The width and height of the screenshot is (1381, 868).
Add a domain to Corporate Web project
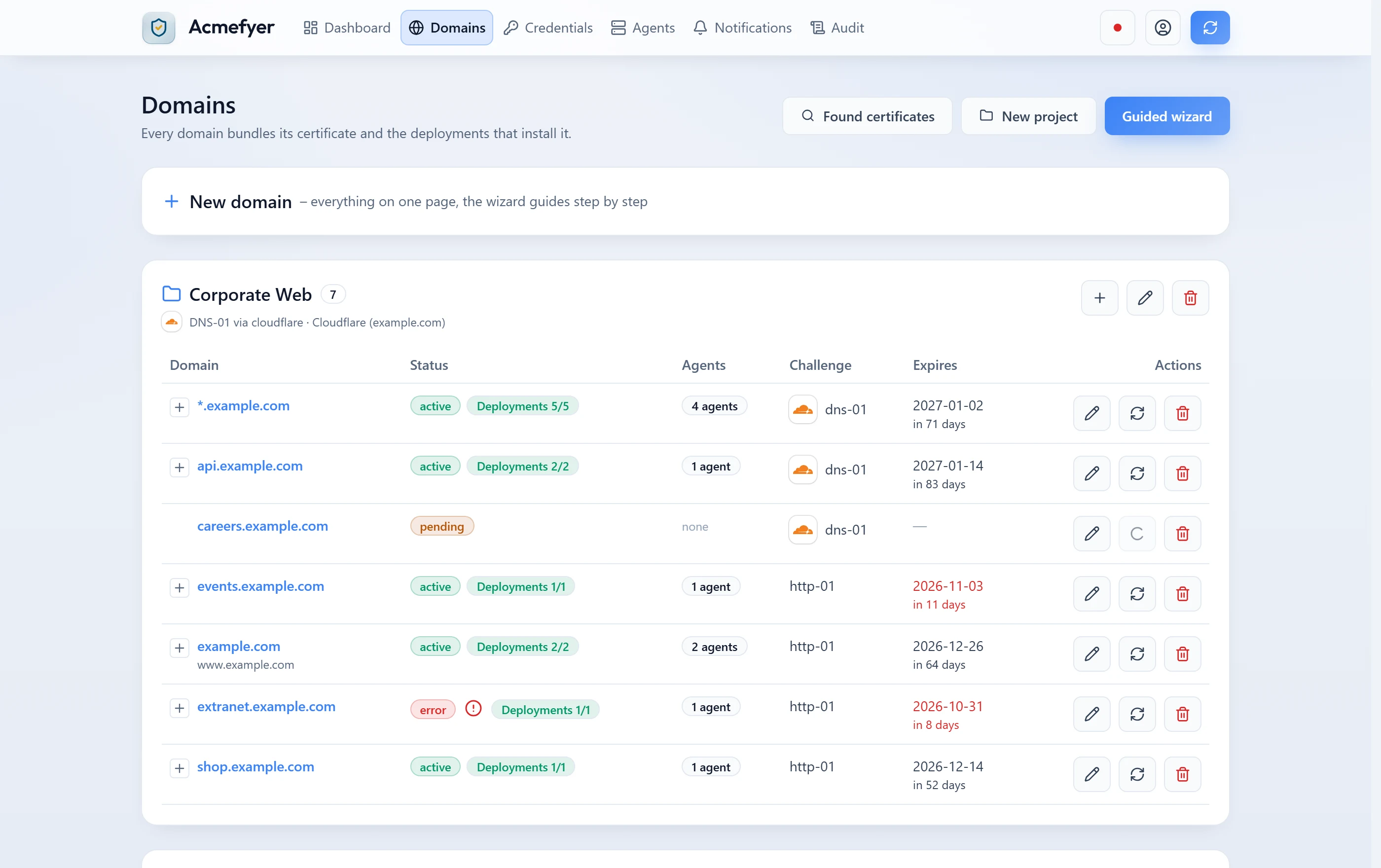1099,297
